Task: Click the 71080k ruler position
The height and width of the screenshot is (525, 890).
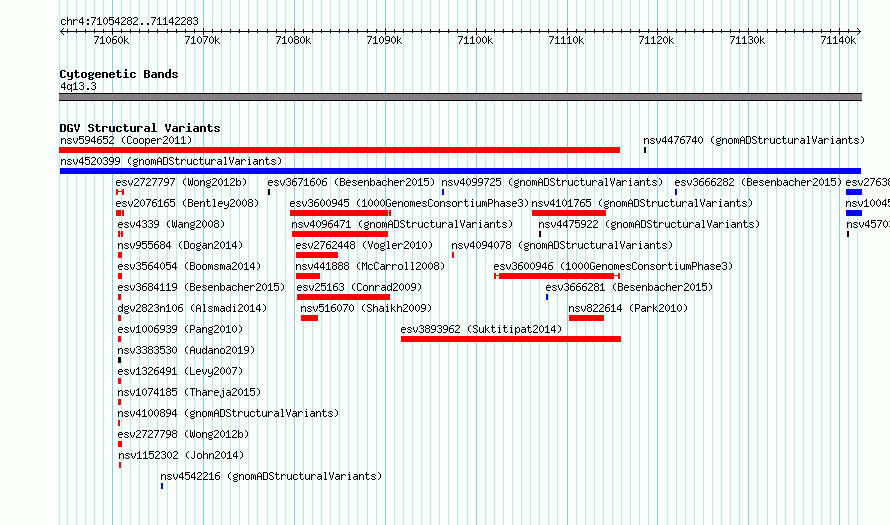Action: [x=293, y=40]
